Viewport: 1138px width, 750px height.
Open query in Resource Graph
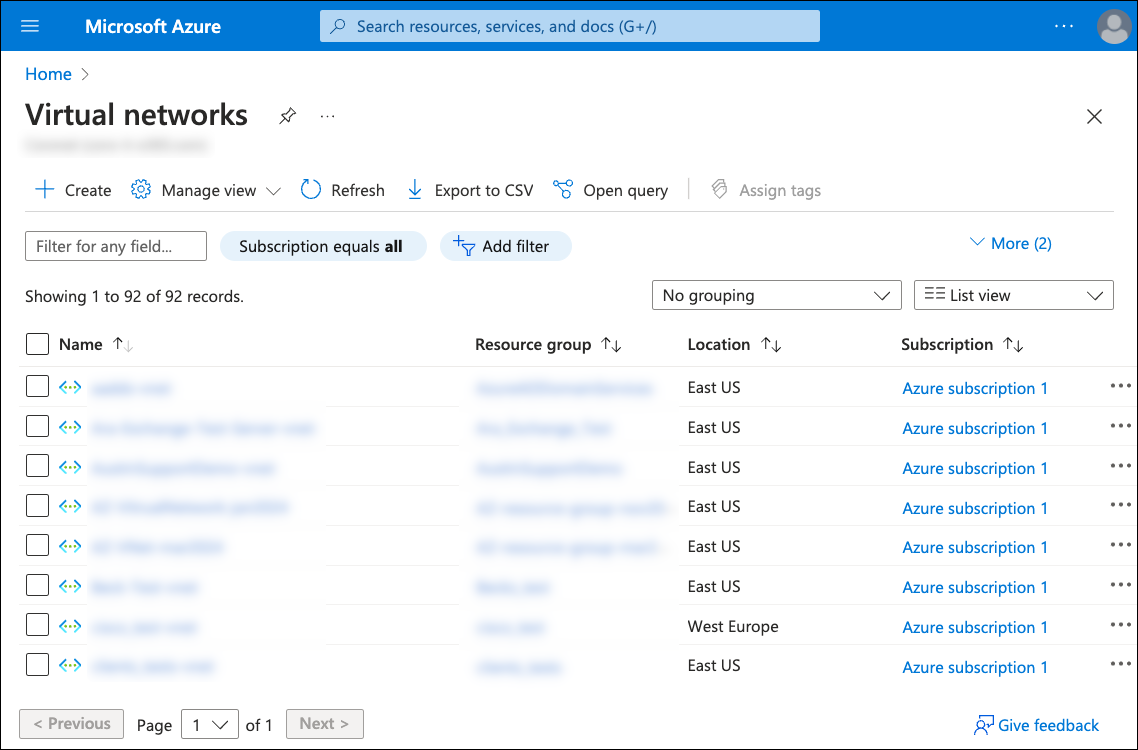[x=611, y=190]
